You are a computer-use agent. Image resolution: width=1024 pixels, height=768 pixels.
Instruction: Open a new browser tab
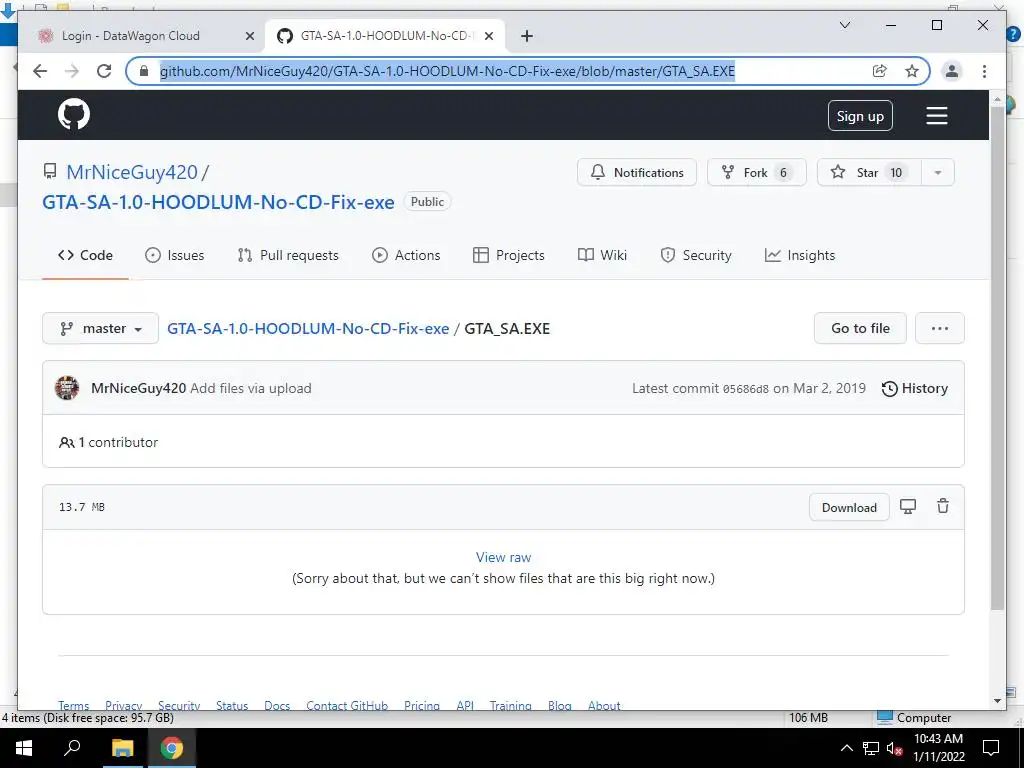[527, 36]
